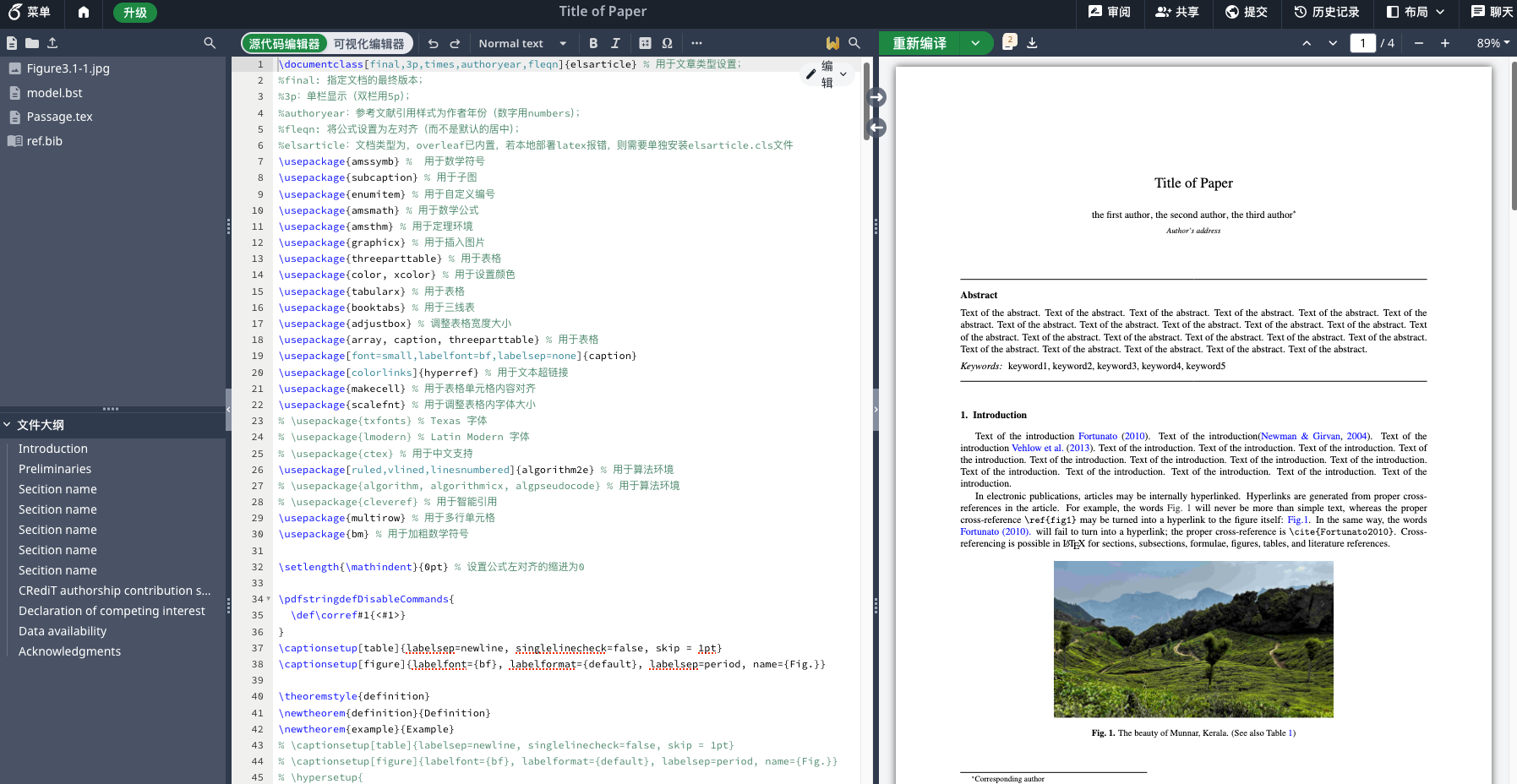Image resolution: width=1517 pixels, height=784 pixels.
Task: Search within the editor
Action: 854,43
